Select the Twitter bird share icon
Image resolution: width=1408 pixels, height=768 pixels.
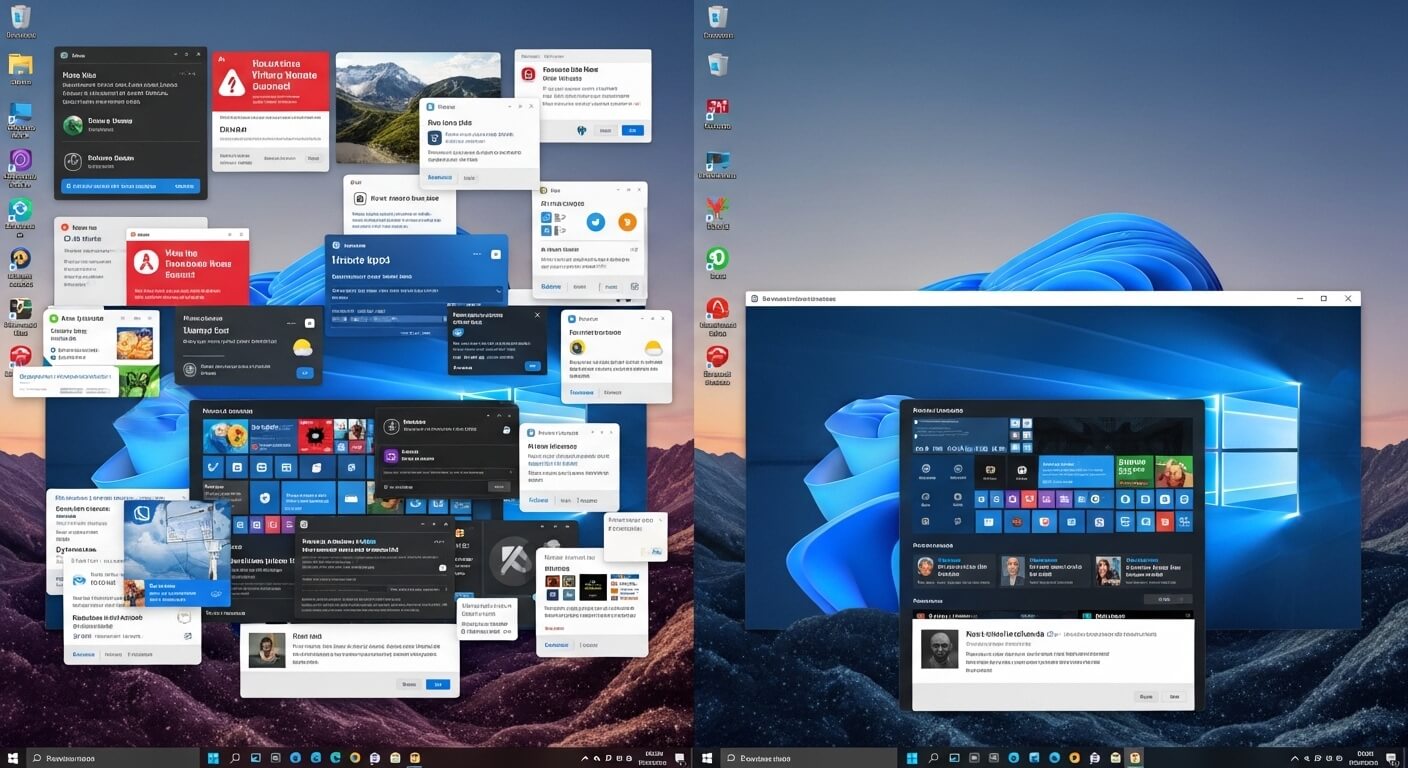(x=595, y=222)
